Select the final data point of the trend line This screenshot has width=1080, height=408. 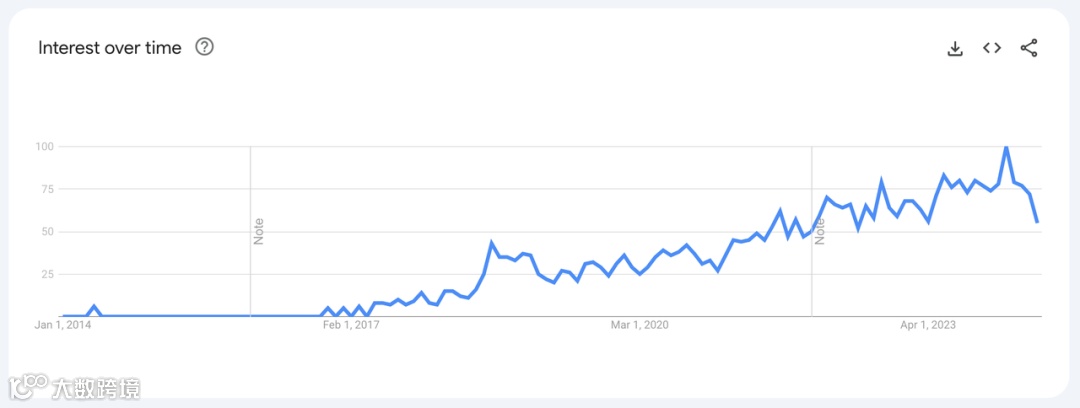(1038, 221)
